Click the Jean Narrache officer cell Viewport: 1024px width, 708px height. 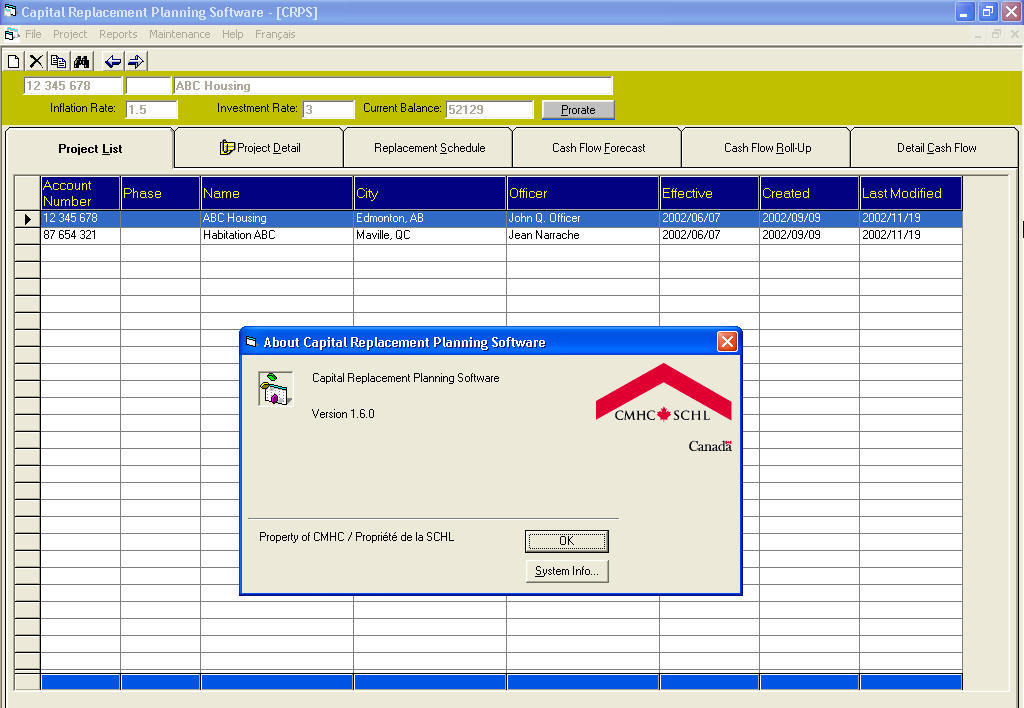[583, 235]
